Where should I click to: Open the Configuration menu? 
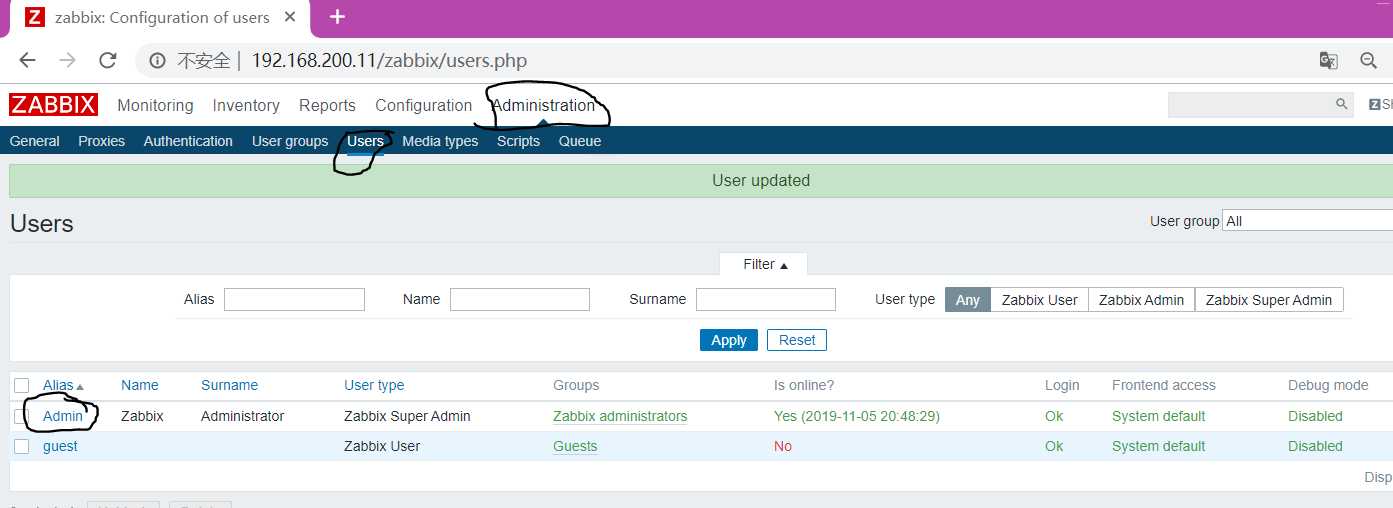coord(423,105)
